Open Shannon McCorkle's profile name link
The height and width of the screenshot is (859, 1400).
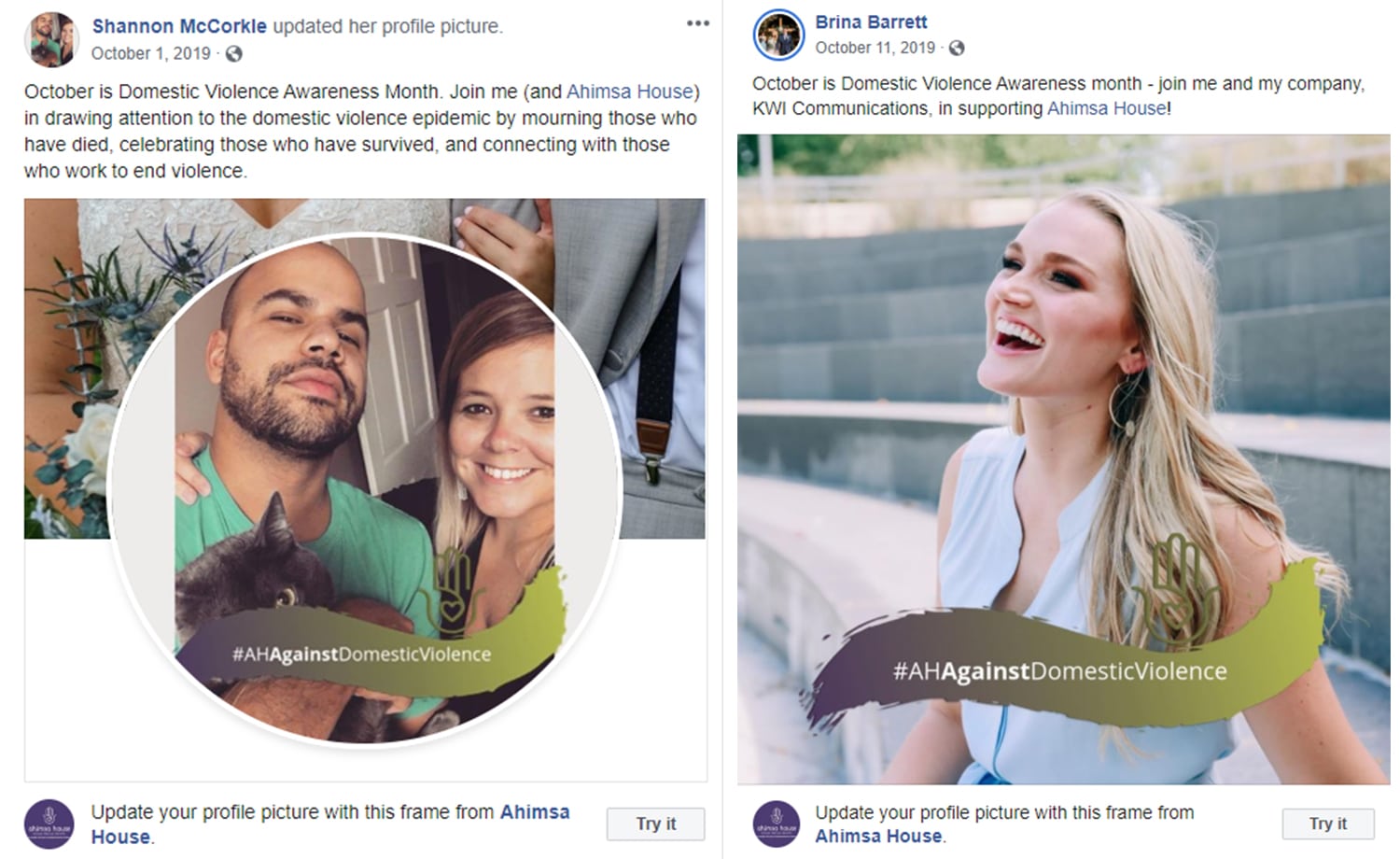click(179, 26)
